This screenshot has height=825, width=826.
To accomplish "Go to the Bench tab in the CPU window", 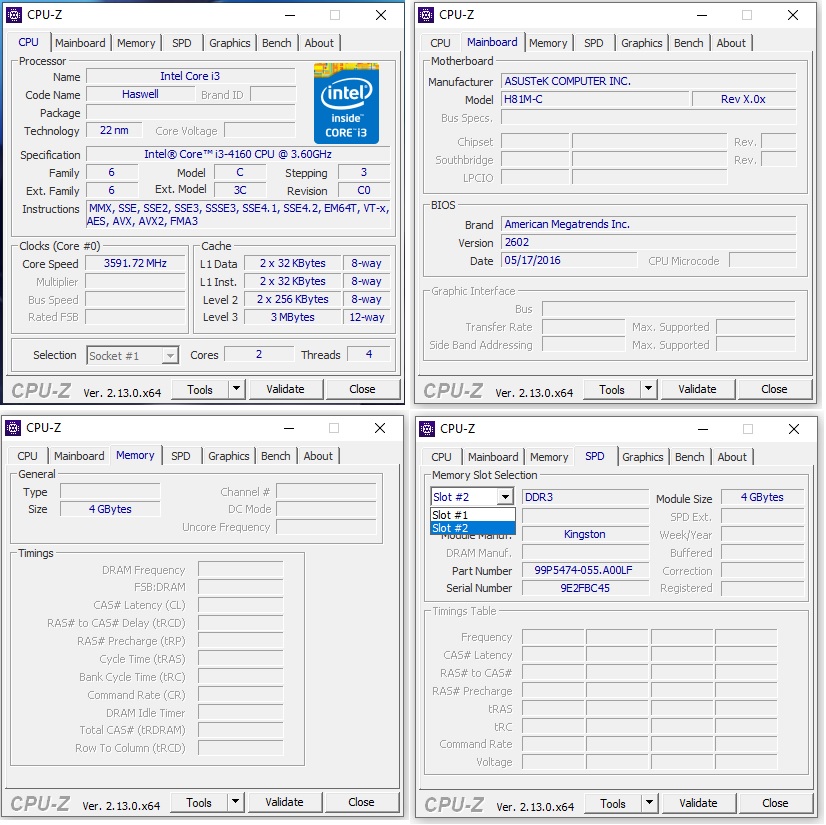I will point(277,43).
